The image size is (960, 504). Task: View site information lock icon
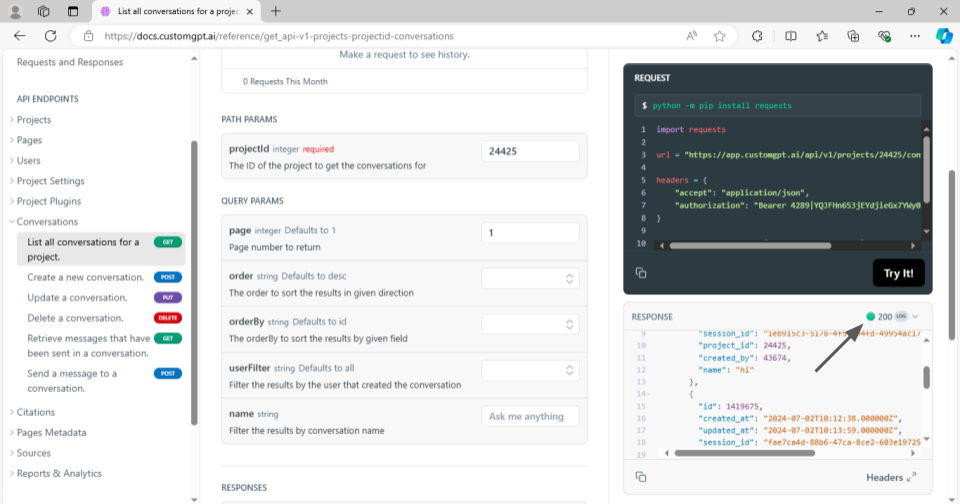[x=89, y=36]
